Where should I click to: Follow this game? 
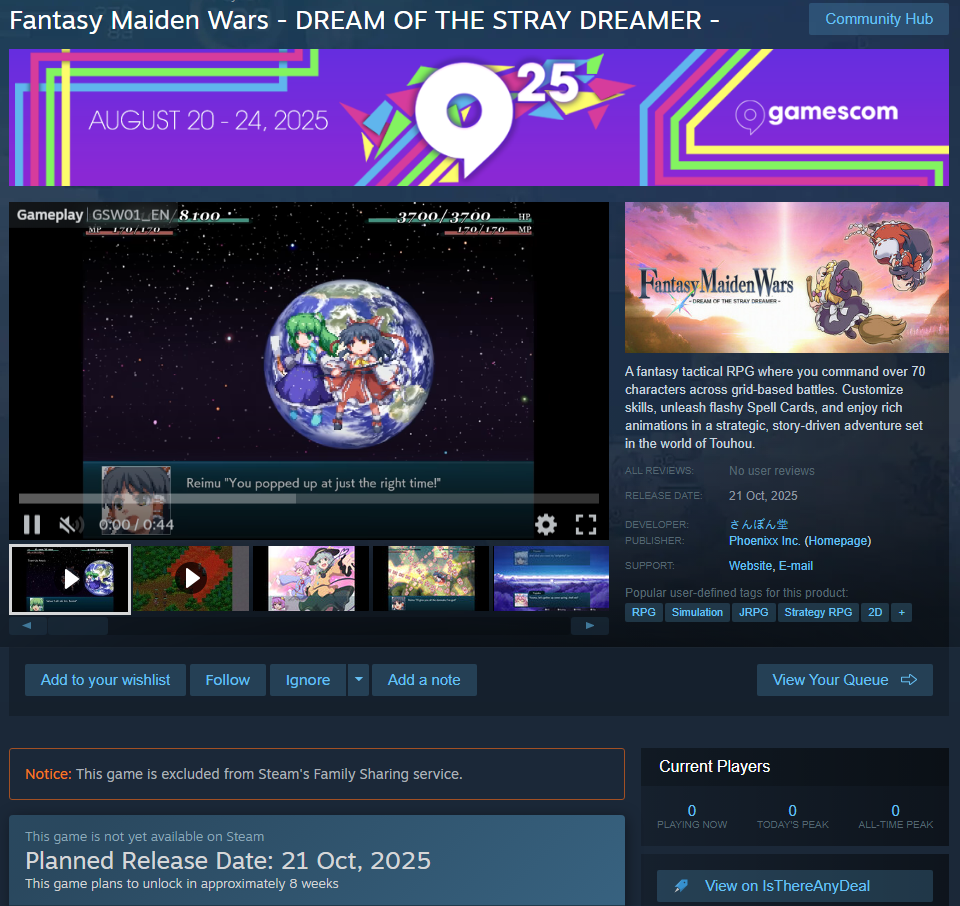pos(228,680)
